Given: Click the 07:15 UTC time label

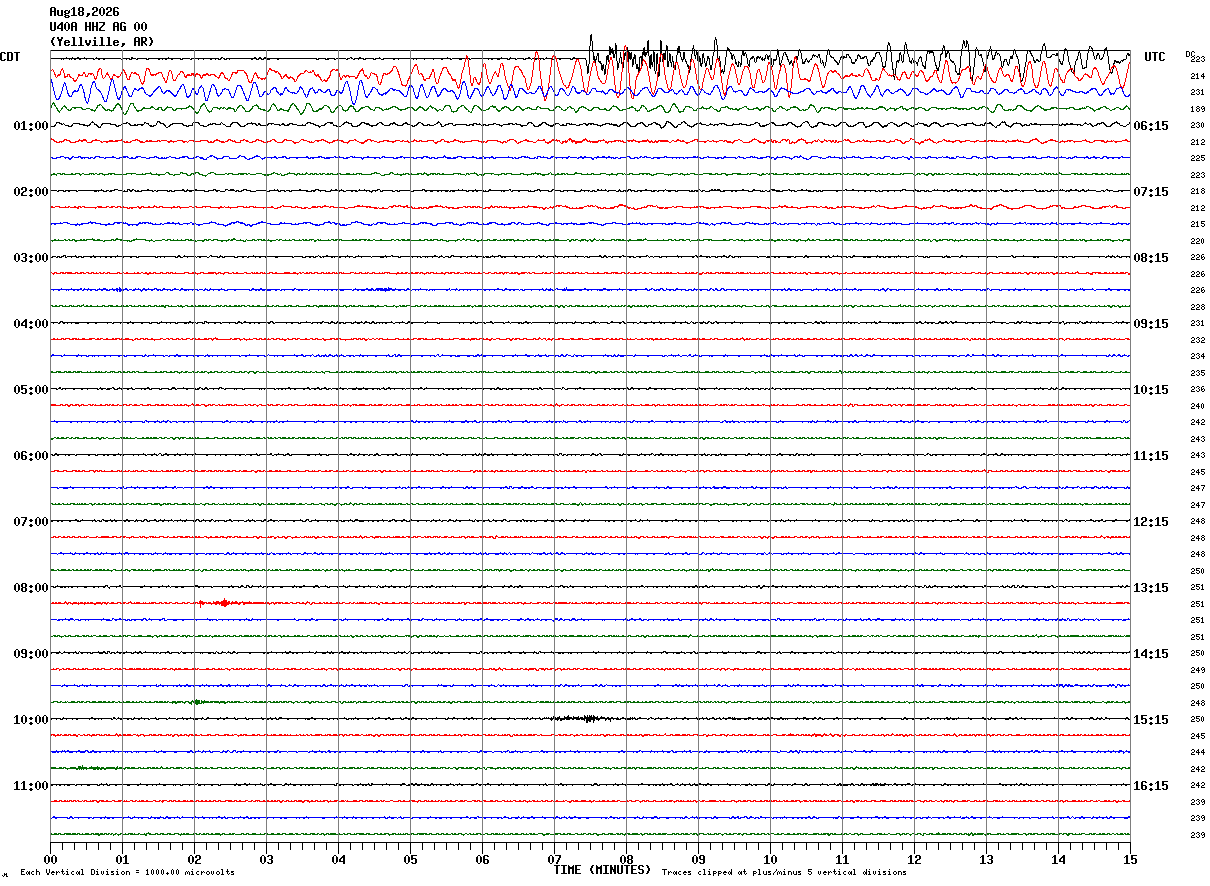Looking at the screenshot, I should pos(1150,192).
